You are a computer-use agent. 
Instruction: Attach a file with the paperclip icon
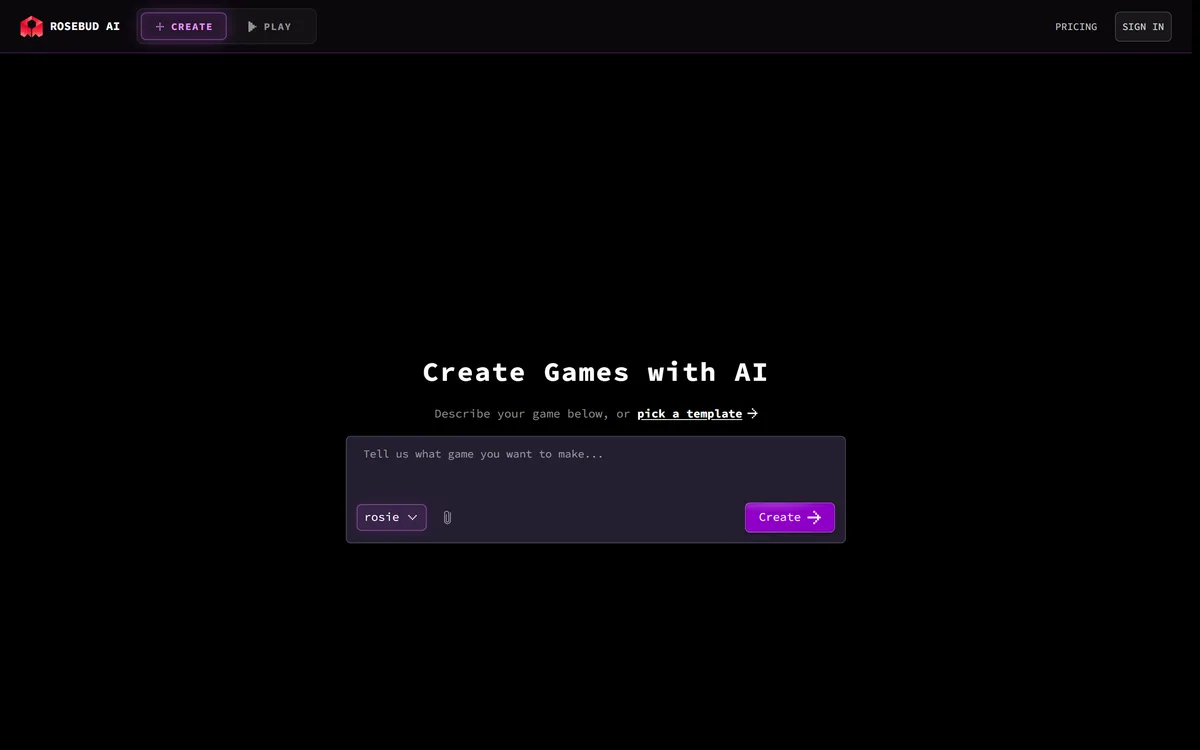point(447,517)
